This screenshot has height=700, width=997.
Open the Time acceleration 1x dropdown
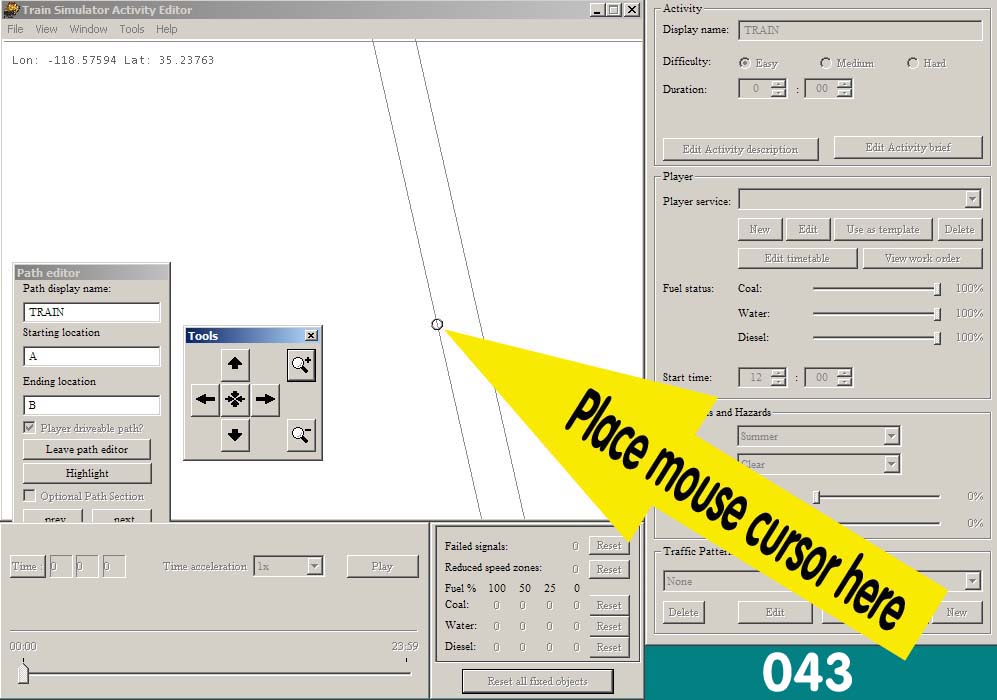pos(314,566)
